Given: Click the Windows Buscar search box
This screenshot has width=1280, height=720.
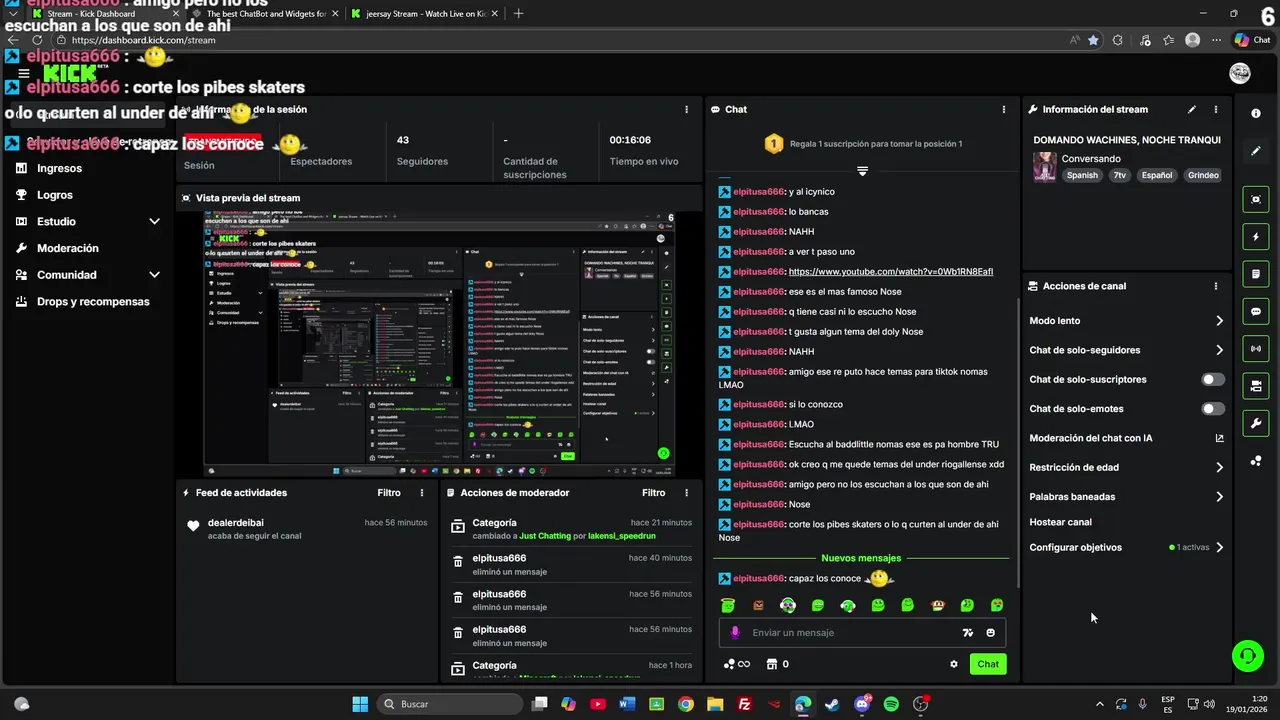Looking at the screenshot, I should (x=452, y=704).
